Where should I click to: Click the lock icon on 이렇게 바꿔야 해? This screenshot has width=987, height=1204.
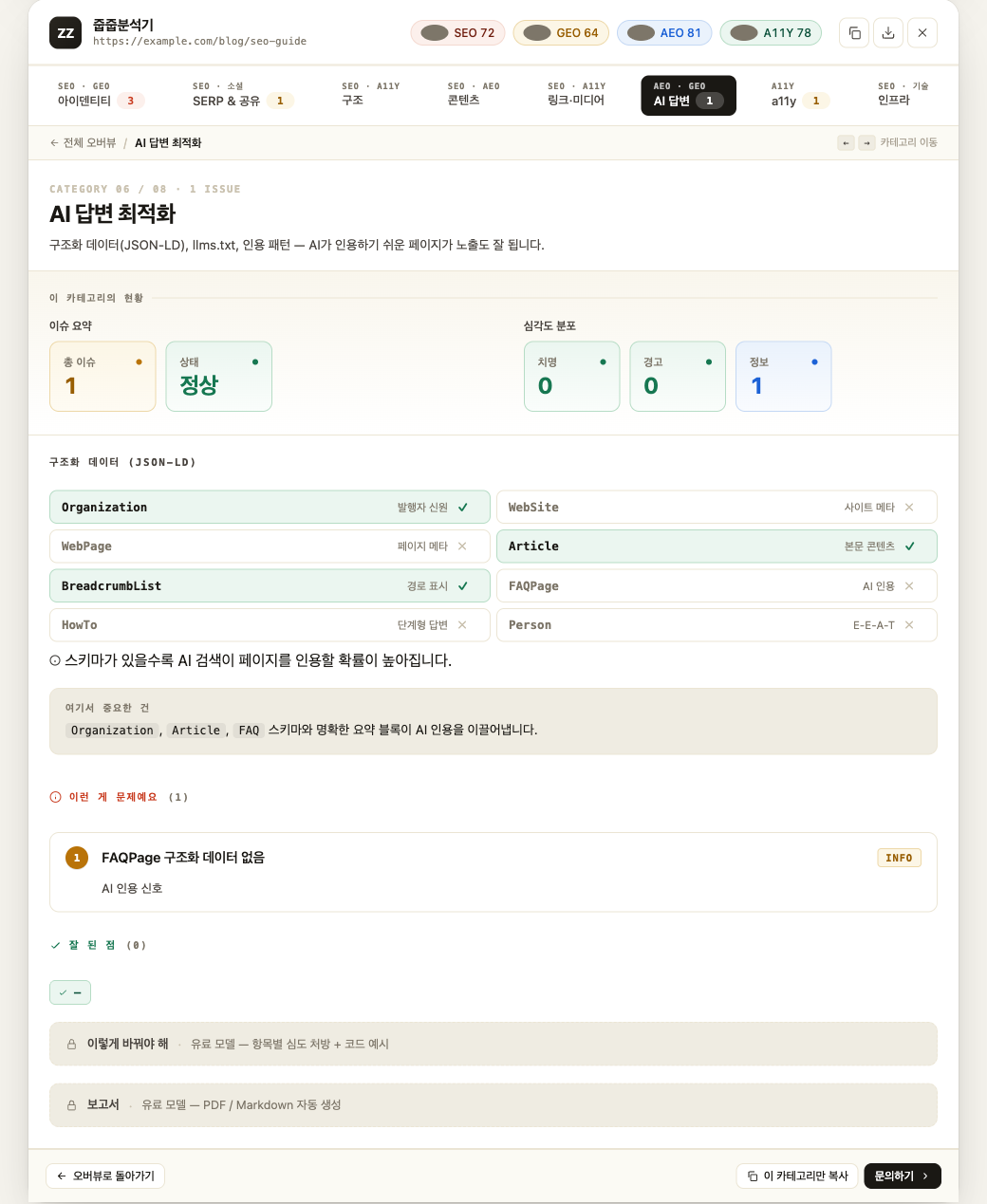pos(71,1045)
